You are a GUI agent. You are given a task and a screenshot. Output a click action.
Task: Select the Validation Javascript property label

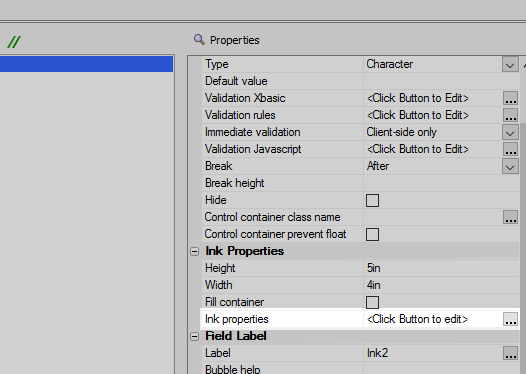click(253, 149)
